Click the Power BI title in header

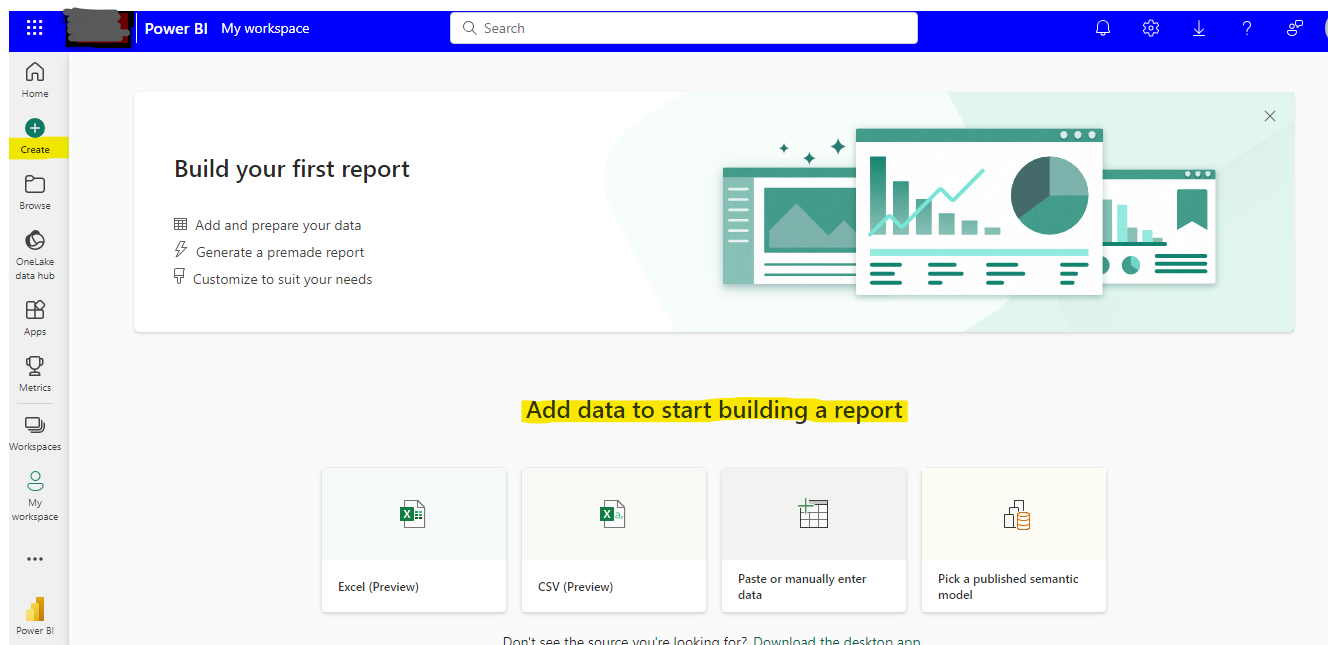tap(176, 29)
